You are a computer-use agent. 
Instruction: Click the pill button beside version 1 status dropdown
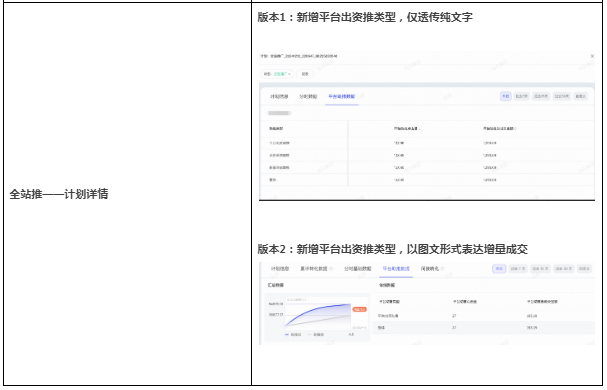tap(305, 74)
